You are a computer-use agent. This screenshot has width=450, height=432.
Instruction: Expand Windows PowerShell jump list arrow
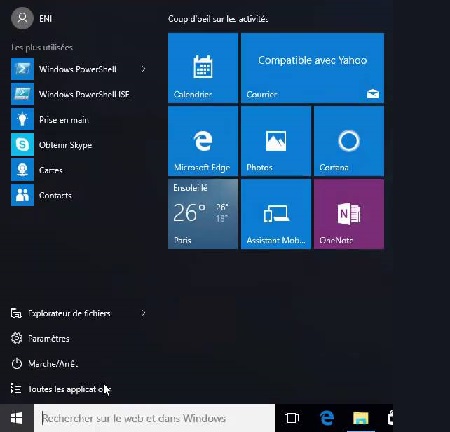(143, 69)
